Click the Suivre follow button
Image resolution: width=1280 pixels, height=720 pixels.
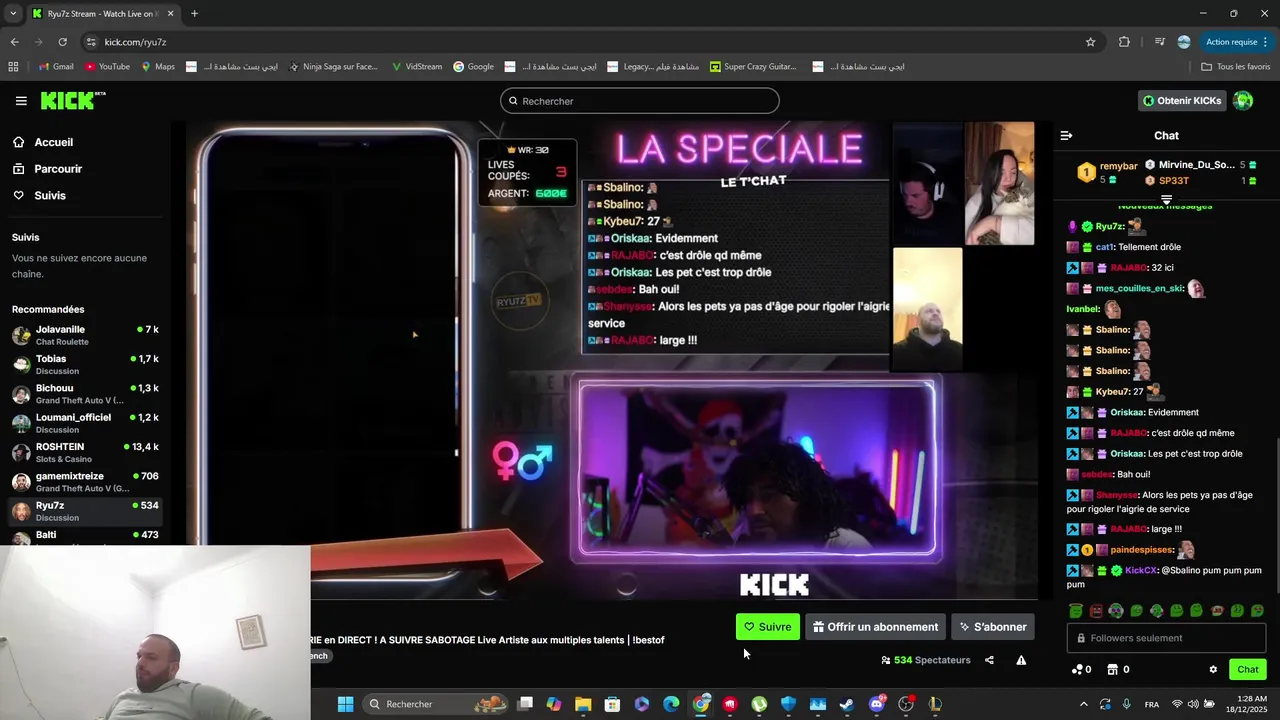coord(768,627)
